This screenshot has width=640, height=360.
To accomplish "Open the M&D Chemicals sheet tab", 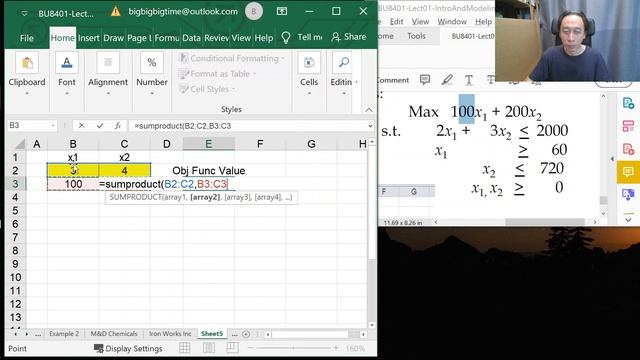I will (114, 334).
